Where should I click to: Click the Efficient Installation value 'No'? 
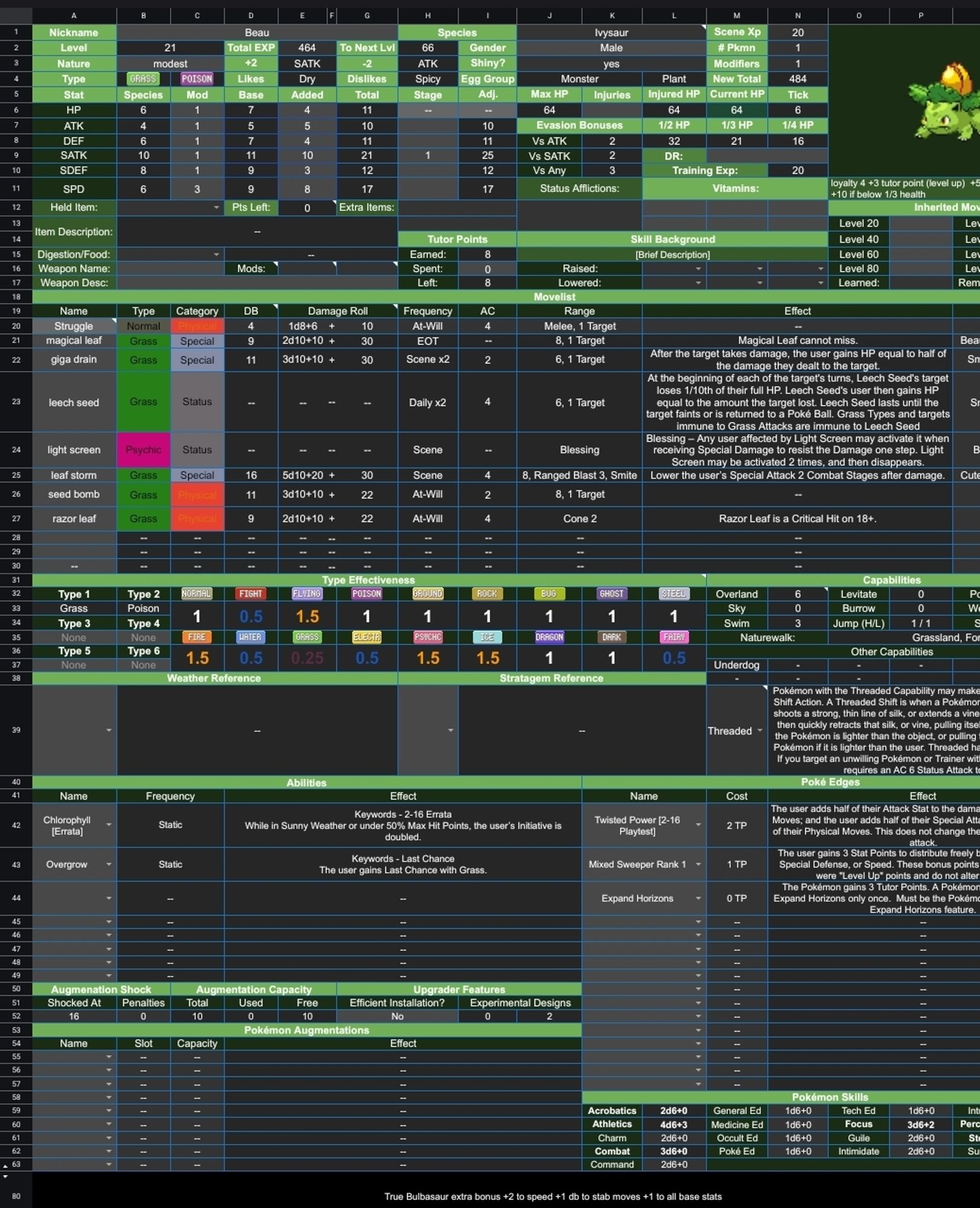[x=397, y=1017]
